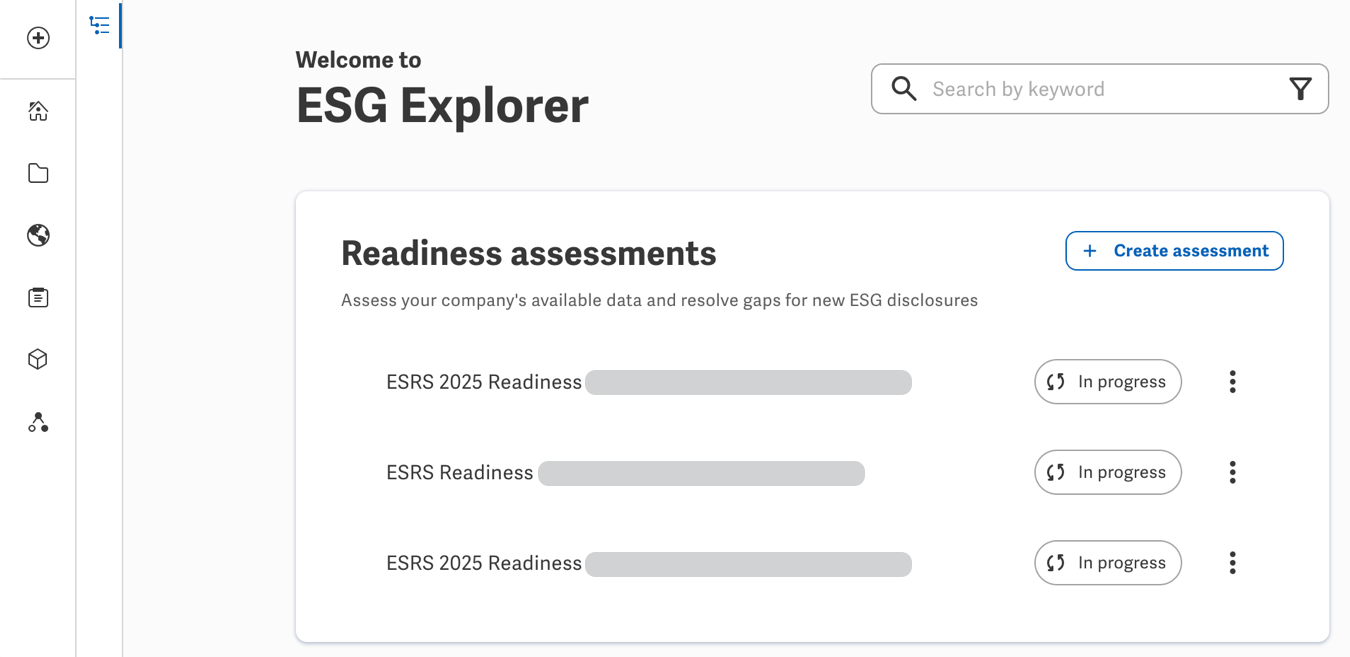Viewport: 1350px width, 657px height.
Task: Create a new readiness assessment
Action: 1174,251
